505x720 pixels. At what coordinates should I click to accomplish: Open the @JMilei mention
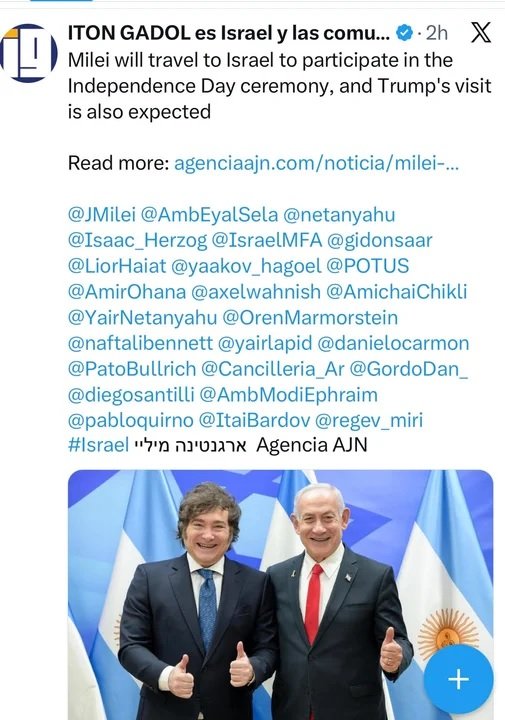click(102, 215)
